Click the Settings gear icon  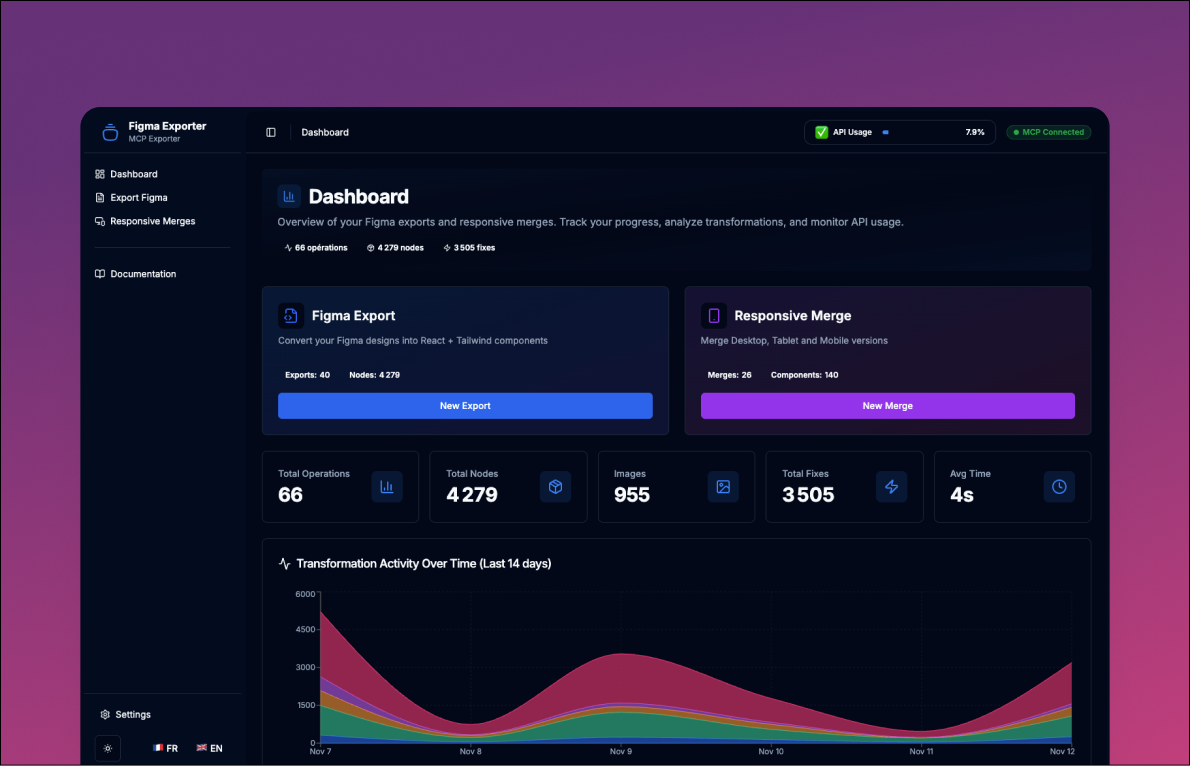(x=105, y=714)
